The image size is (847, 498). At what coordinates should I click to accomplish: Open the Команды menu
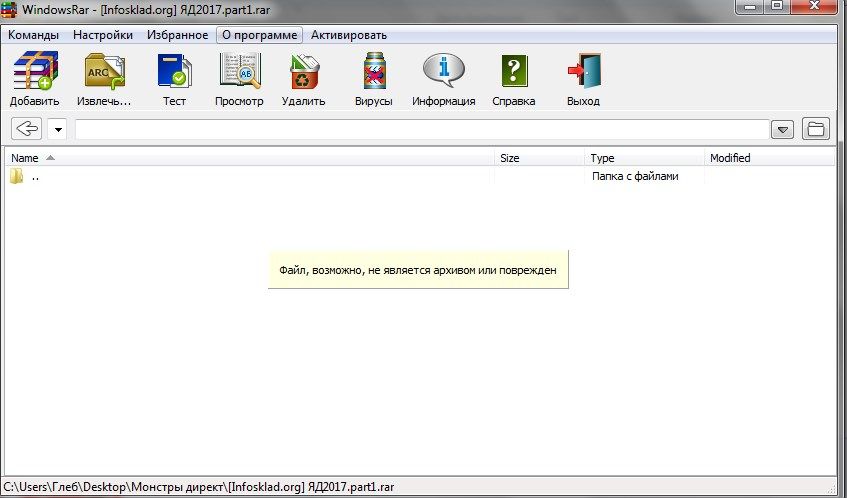pyautogui.click(x=33, y=35)
